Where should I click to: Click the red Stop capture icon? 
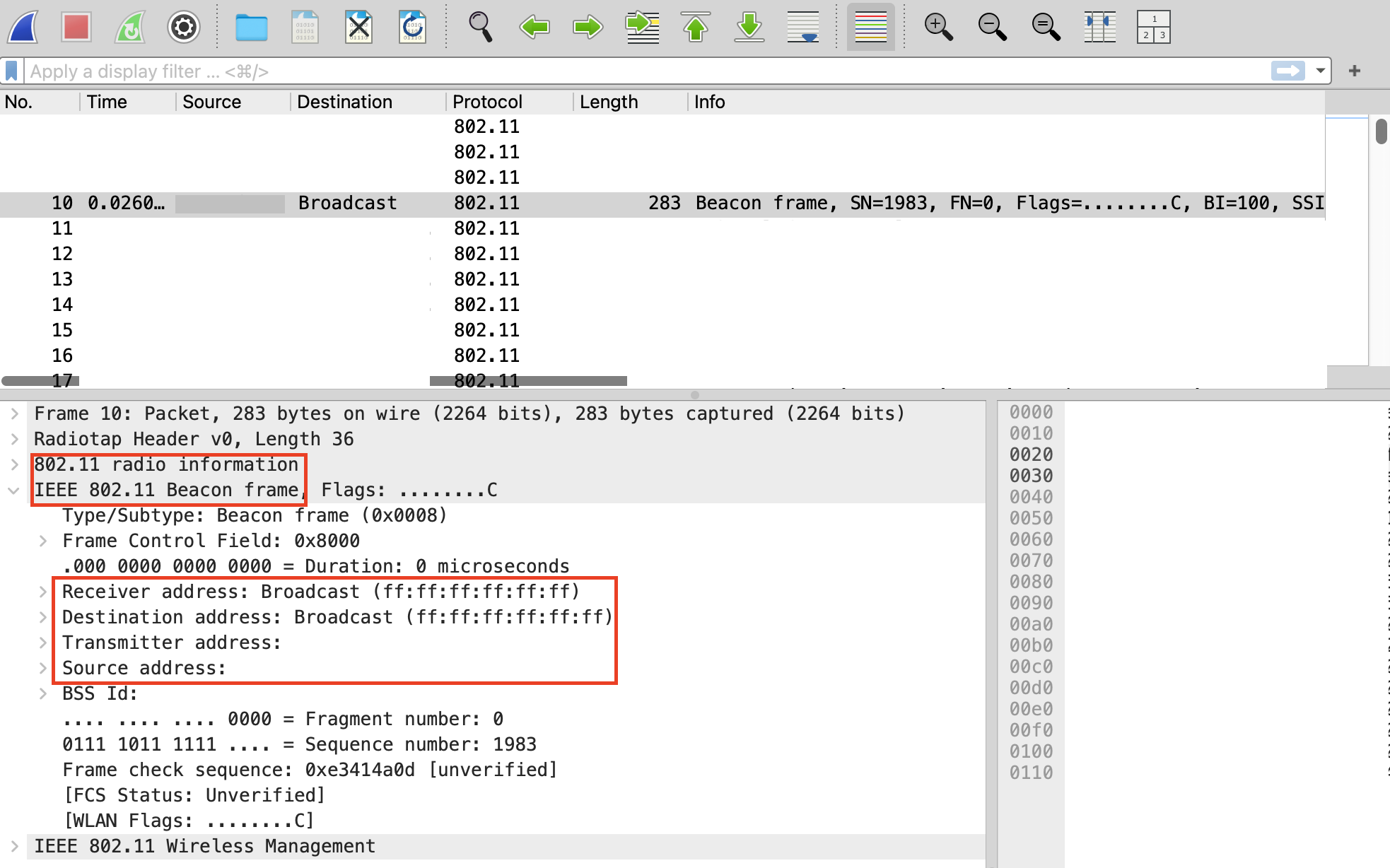coord(76,27)
